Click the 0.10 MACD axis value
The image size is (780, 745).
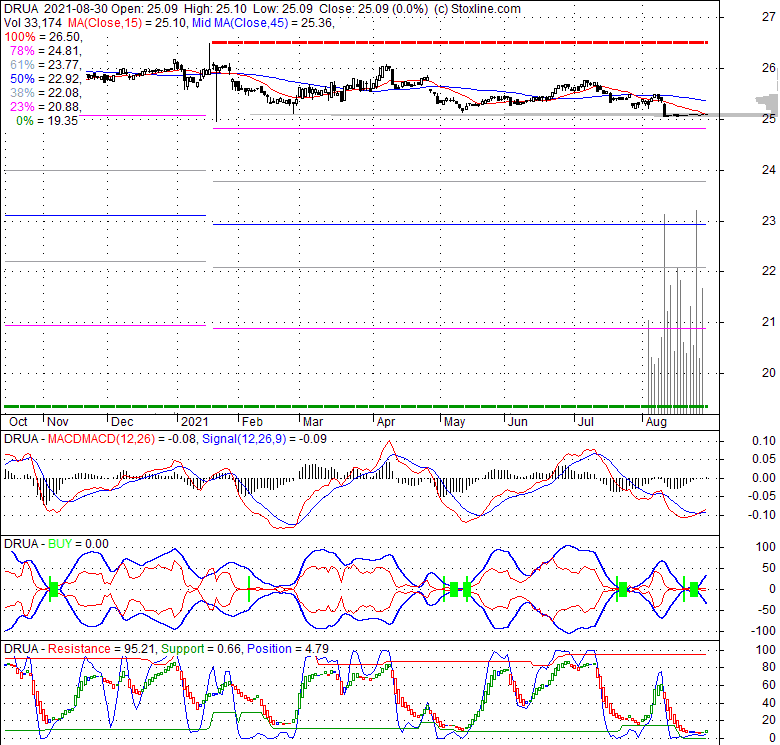click(764, 441)
